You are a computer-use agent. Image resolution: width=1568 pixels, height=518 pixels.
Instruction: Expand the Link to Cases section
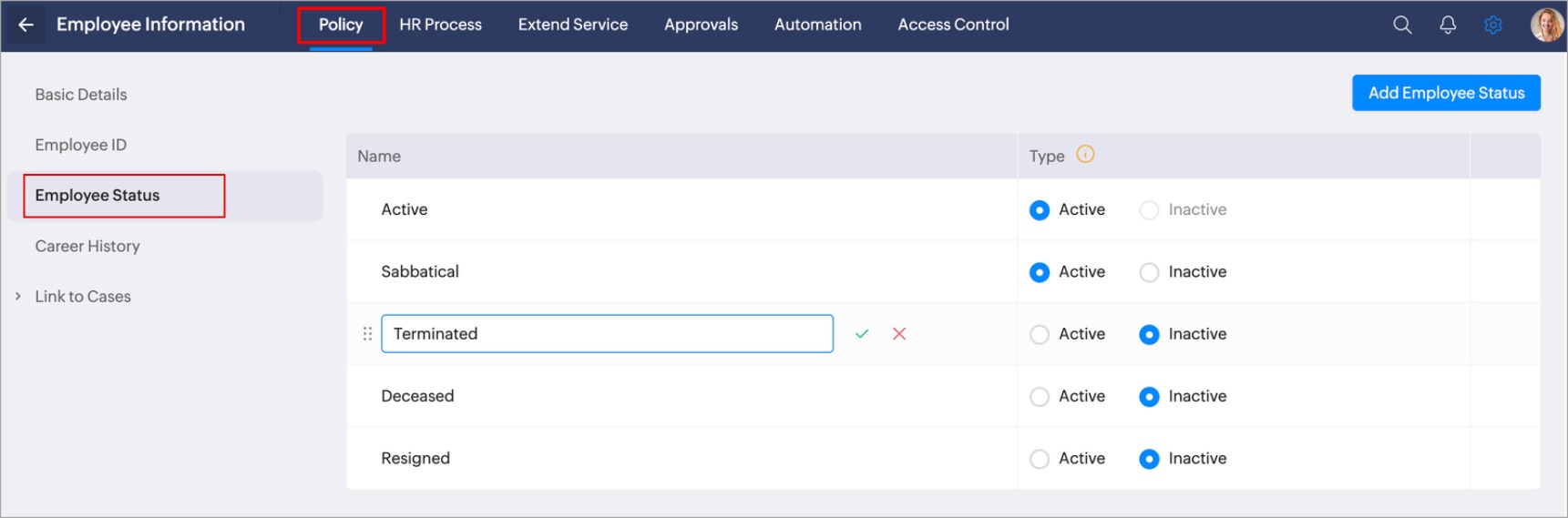(x=18, y=297)
